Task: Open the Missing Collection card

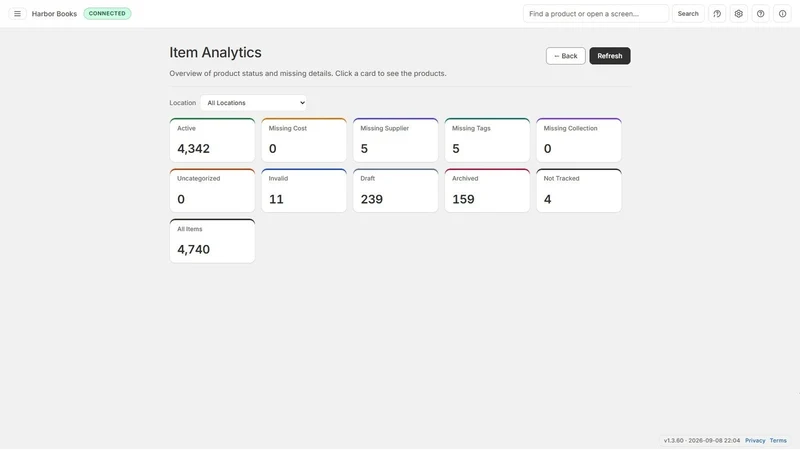Action: click(x=579, y=140)
